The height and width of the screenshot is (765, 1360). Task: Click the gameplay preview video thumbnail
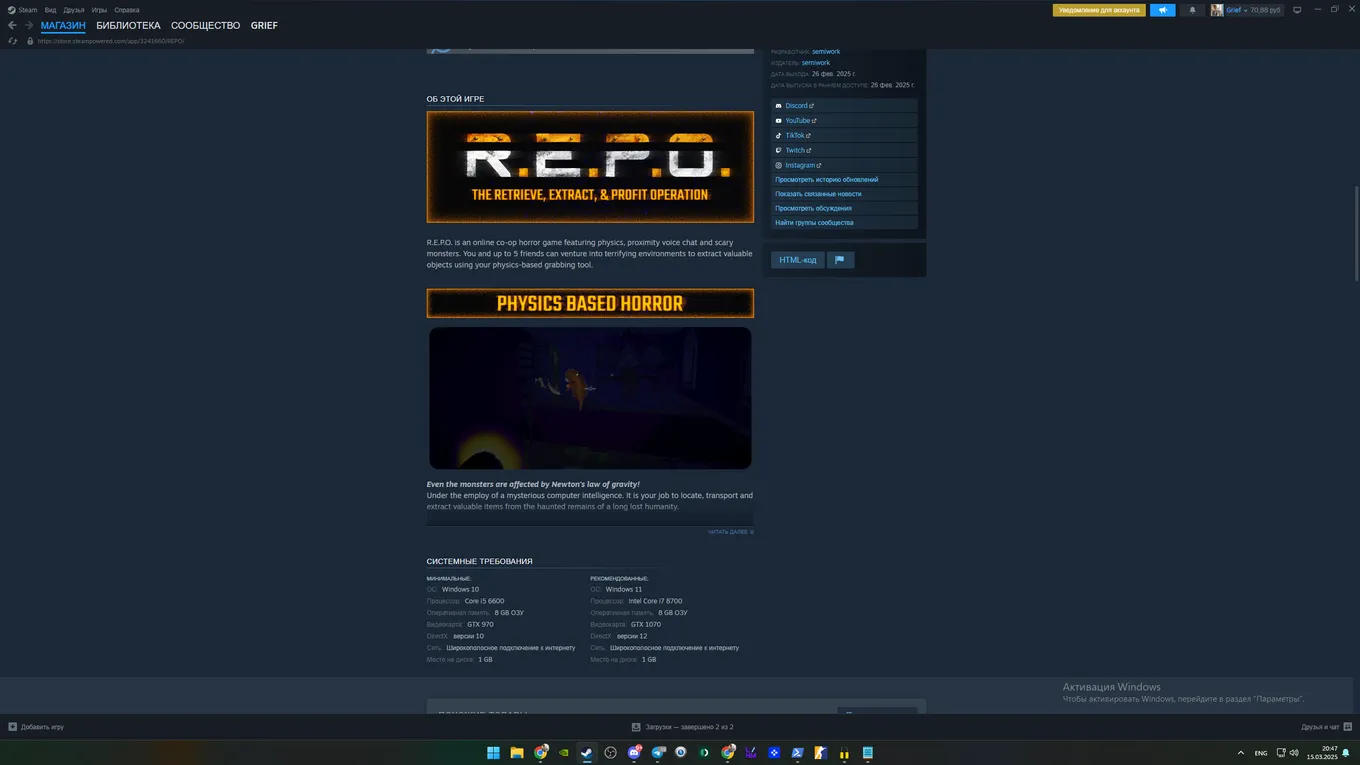590,398
